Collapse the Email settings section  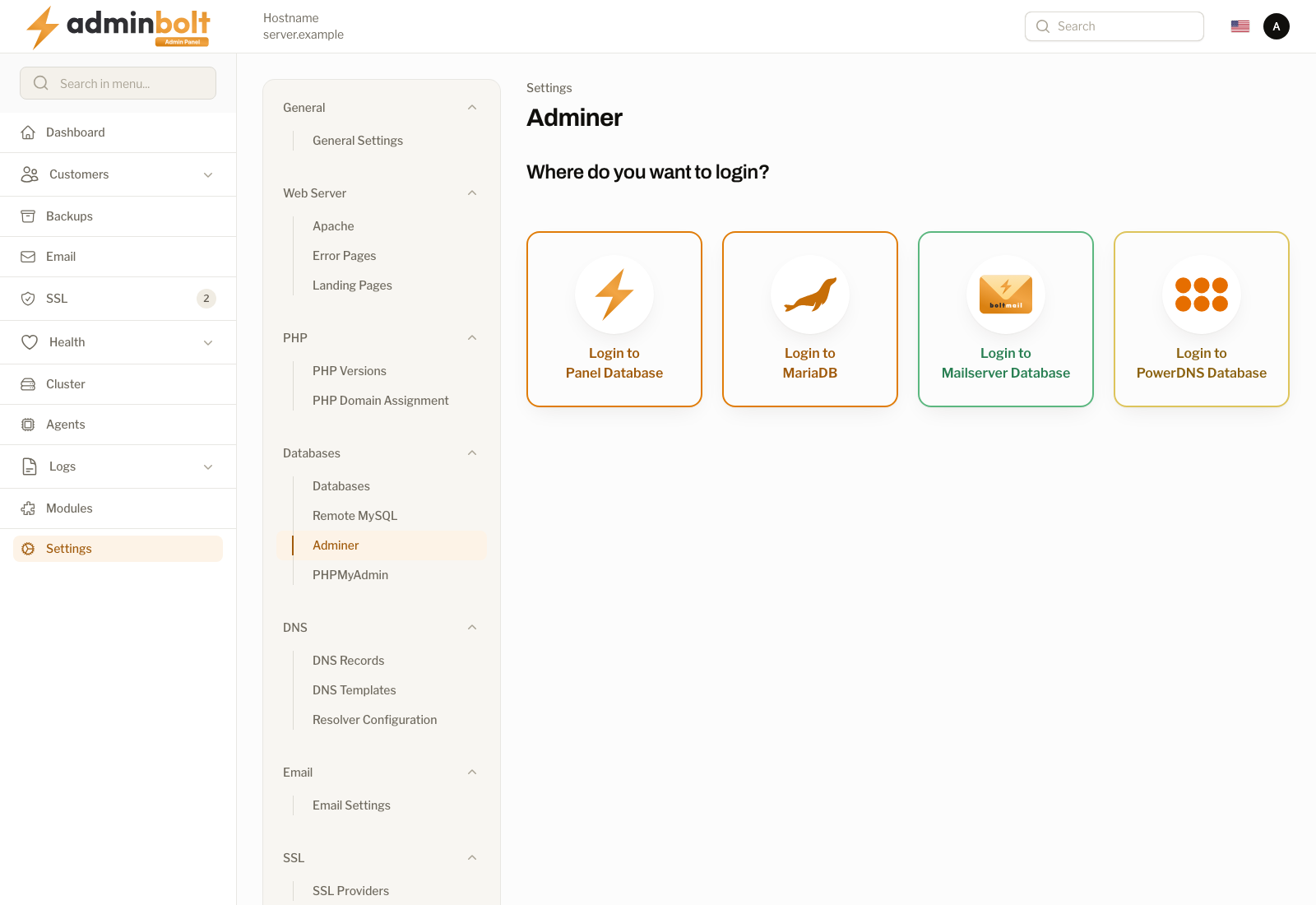tap(472, 773)
